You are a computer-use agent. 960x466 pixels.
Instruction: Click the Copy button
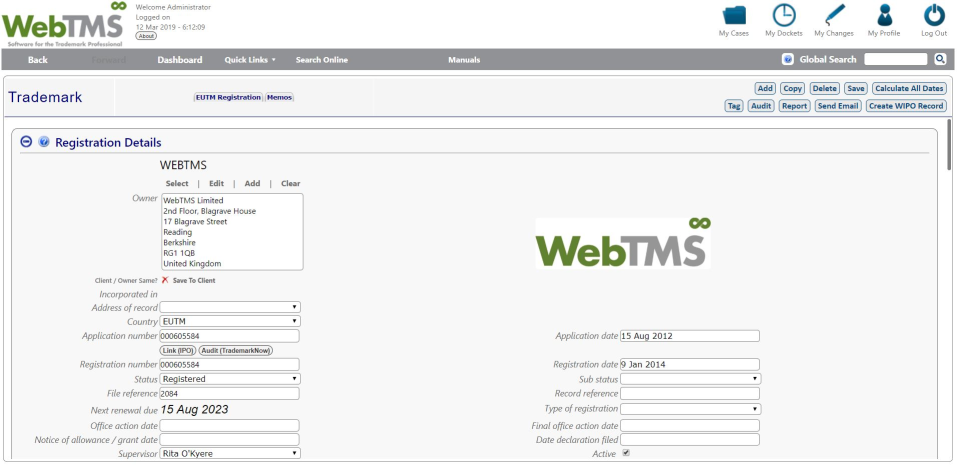(792, 89)
